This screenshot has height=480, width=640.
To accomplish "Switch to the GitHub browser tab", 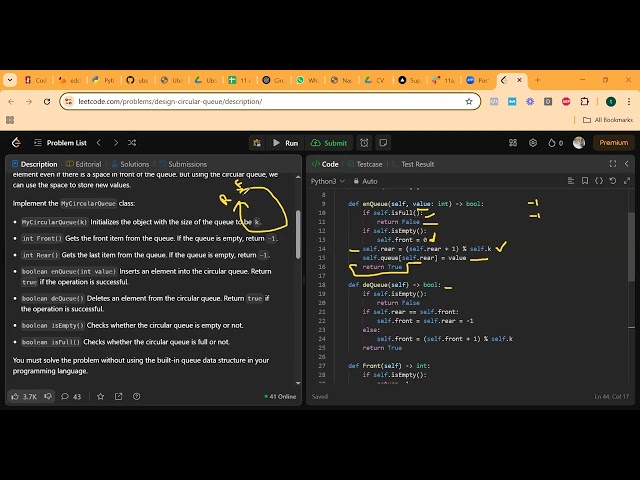I will [138, 80].
